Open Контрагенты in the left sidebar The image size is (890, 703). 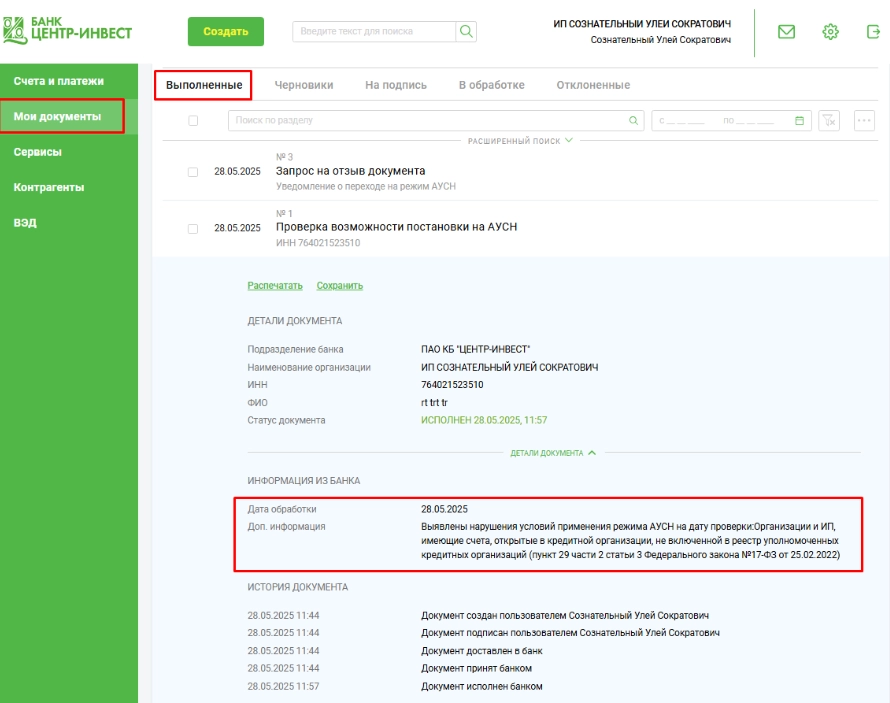49,187
